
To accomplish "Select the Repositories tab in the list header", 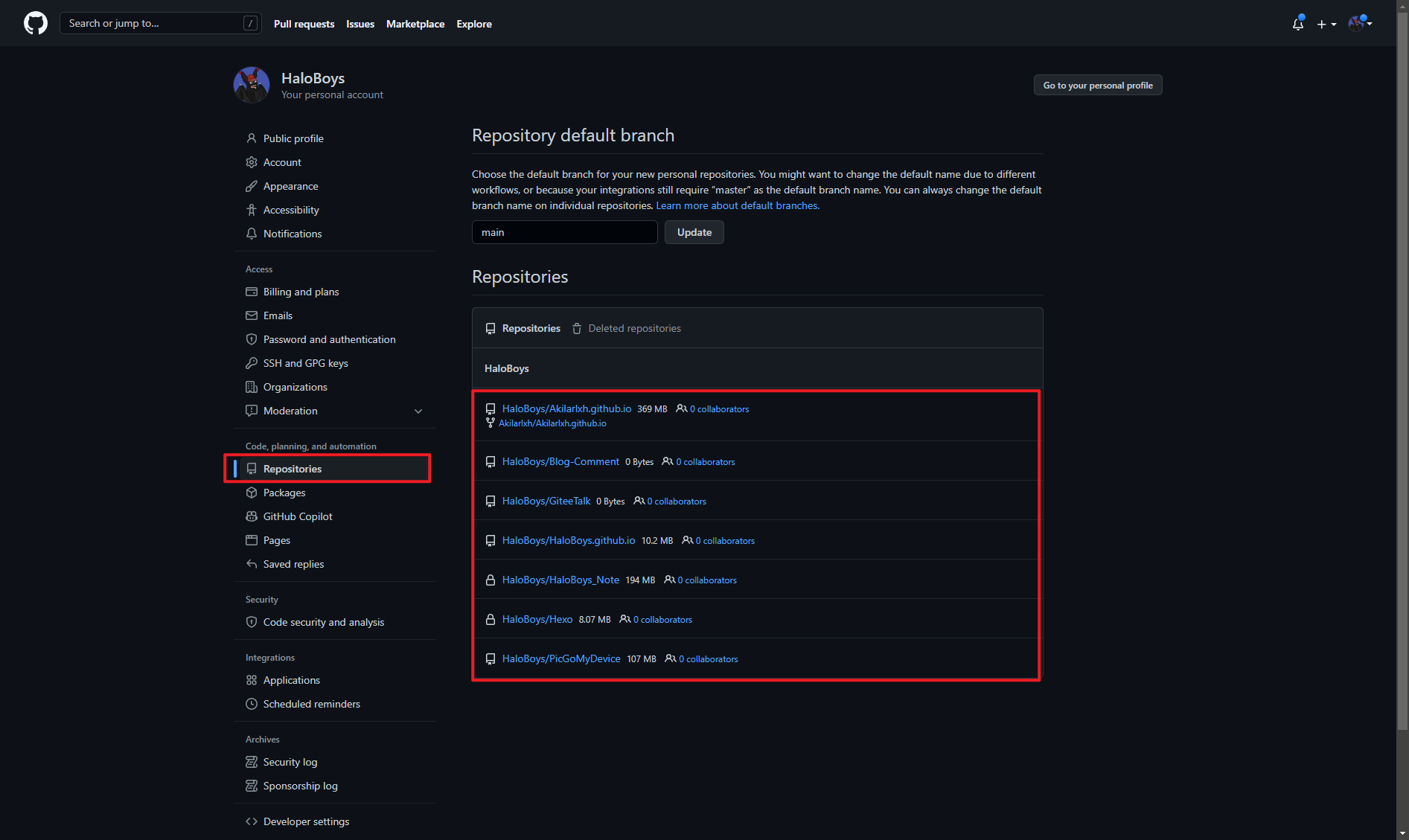I will pyautogui.click(x=523, y=328).
